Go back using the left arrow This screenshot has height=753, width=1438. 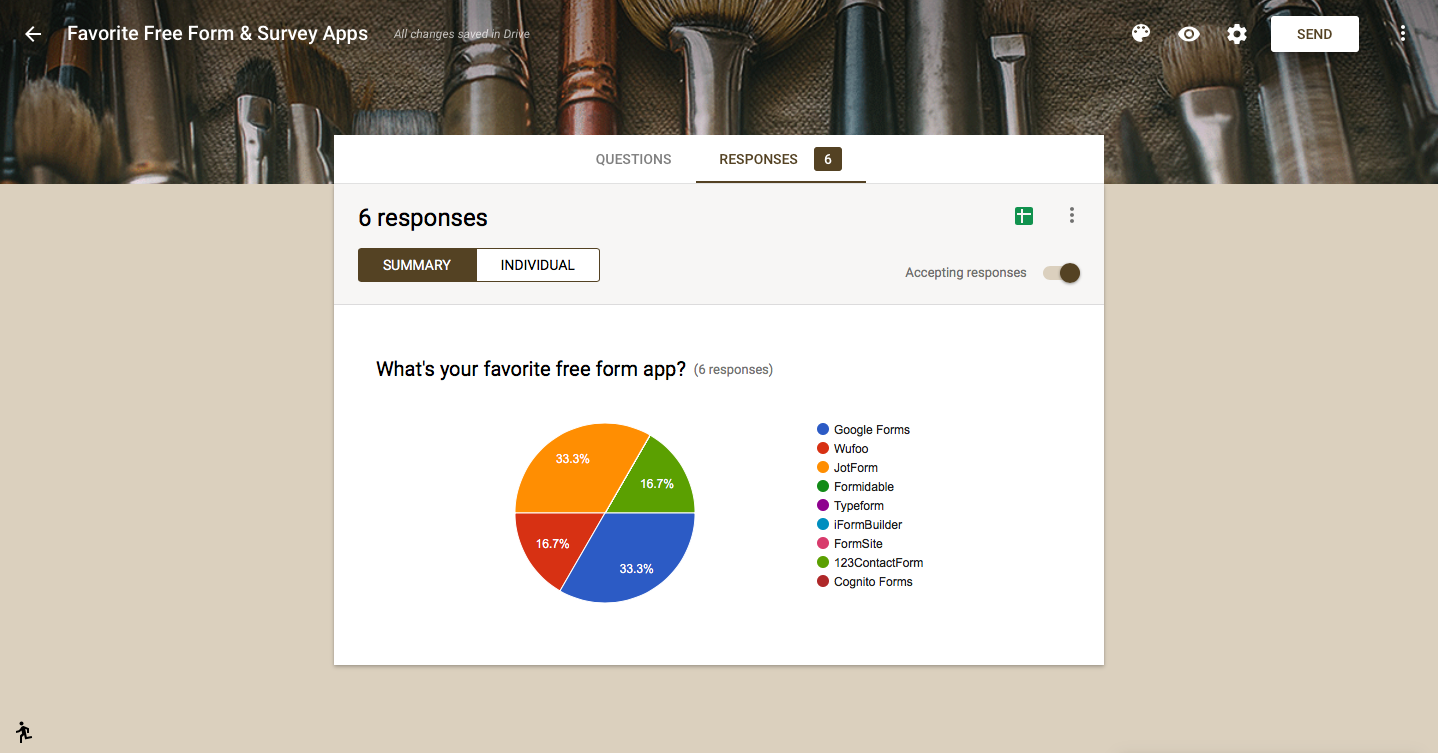[33, 34]
